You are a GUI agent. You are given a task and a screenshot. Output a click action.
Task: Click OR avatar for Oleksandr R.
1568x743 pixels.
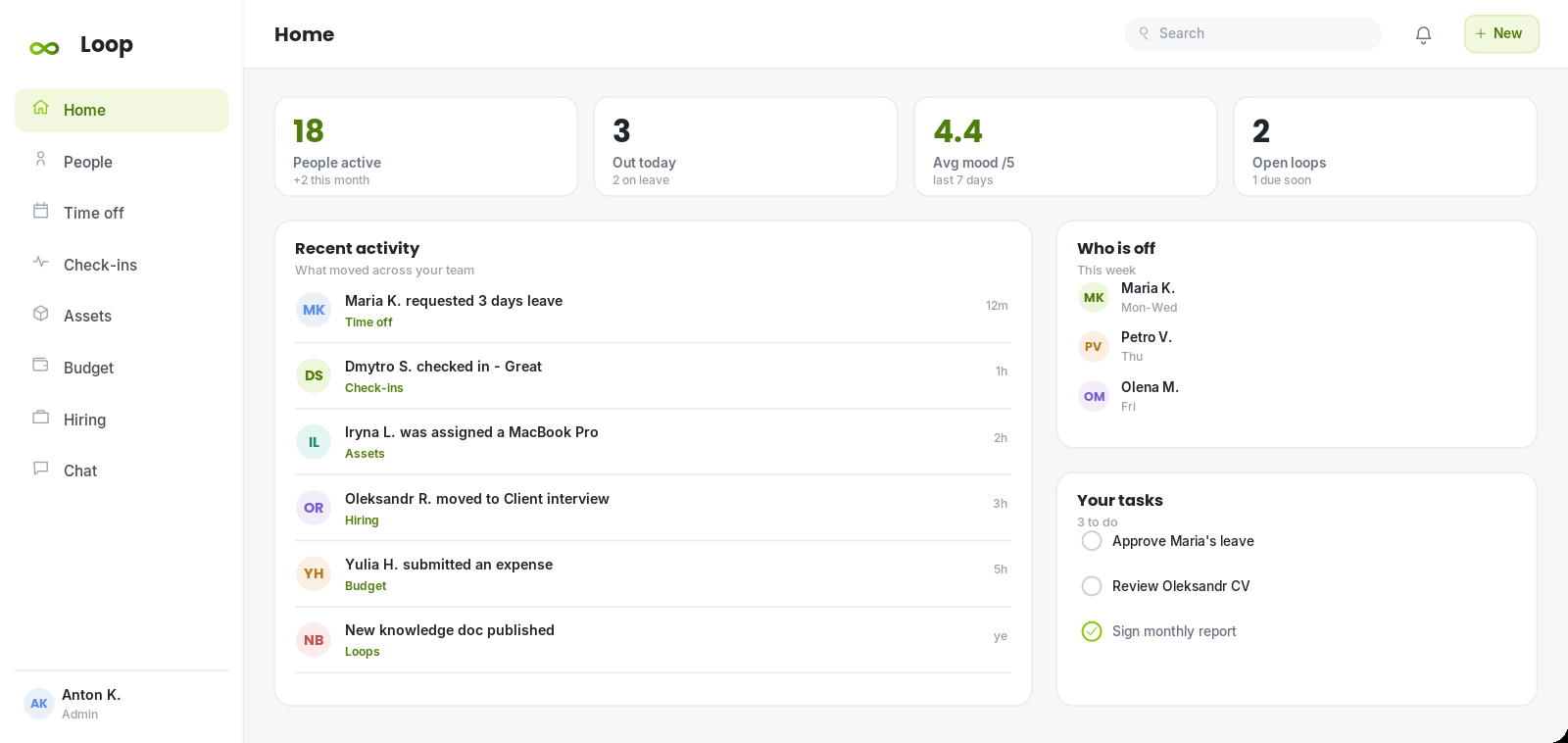point(314,508)
